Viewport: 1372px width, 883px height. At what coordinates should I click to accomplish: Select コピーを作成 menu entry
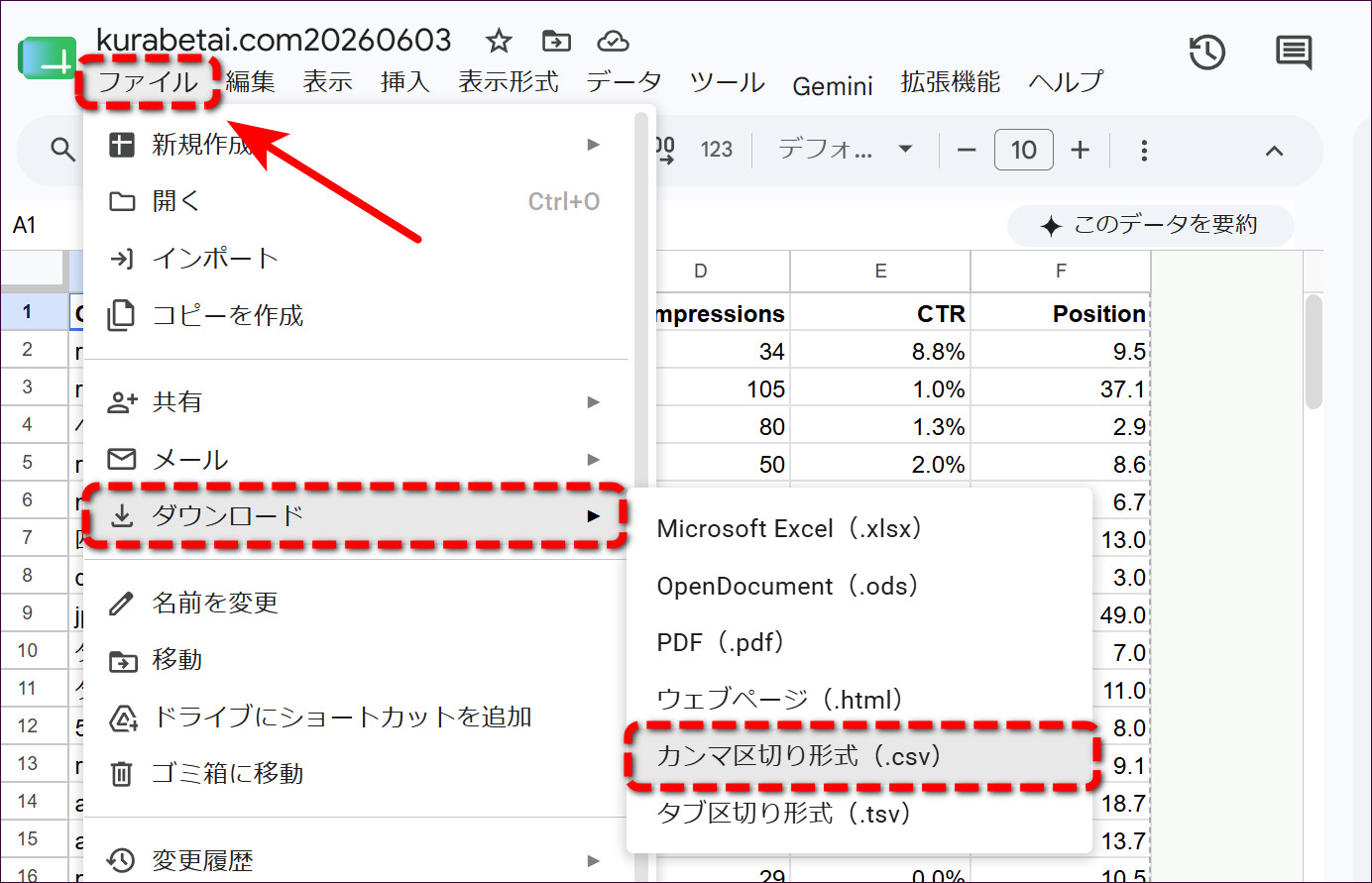(x=357, y=315)
